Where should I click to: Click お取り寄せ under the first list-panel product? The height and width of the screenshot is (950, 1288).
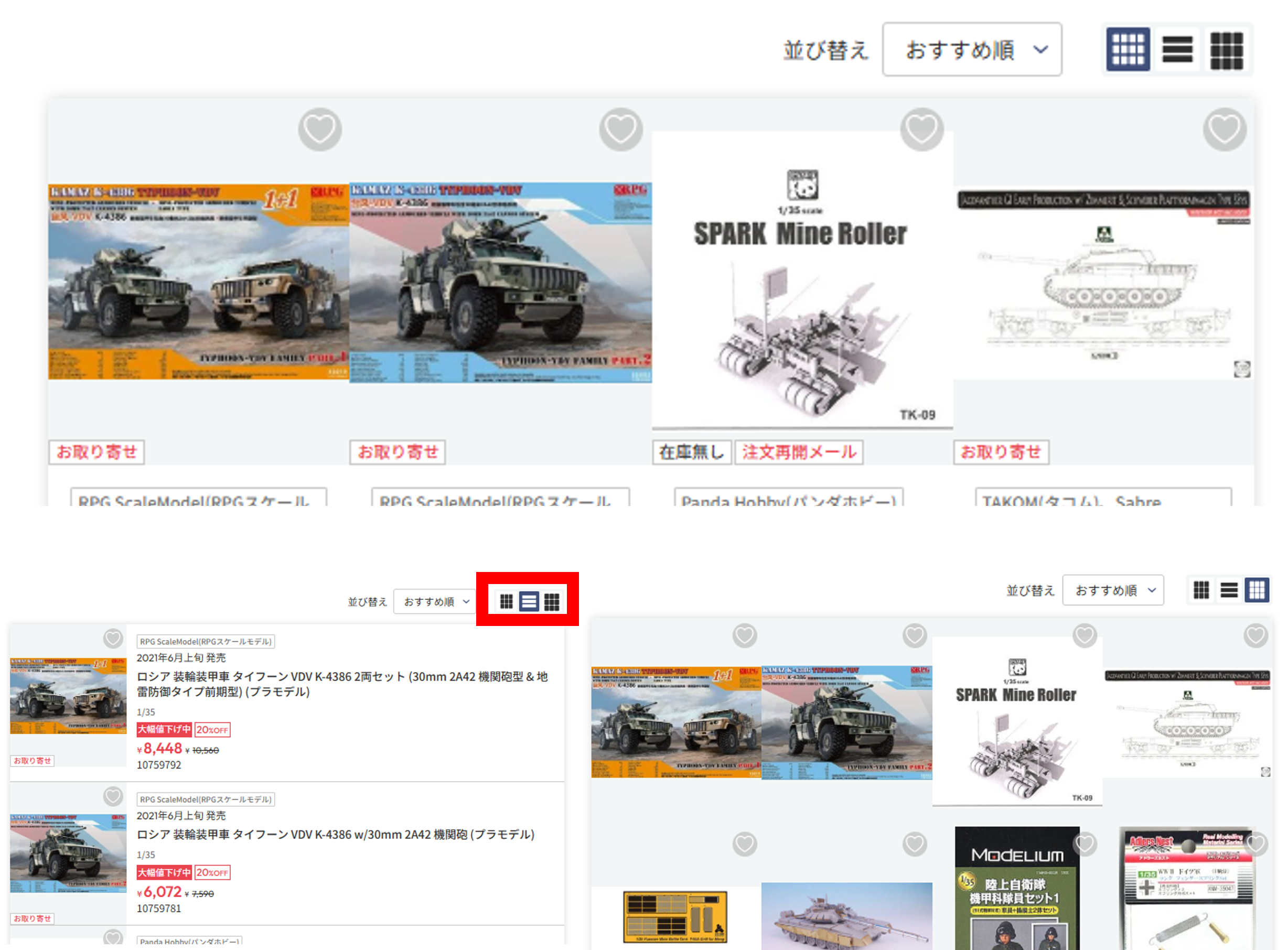click(x=33, y=761)
